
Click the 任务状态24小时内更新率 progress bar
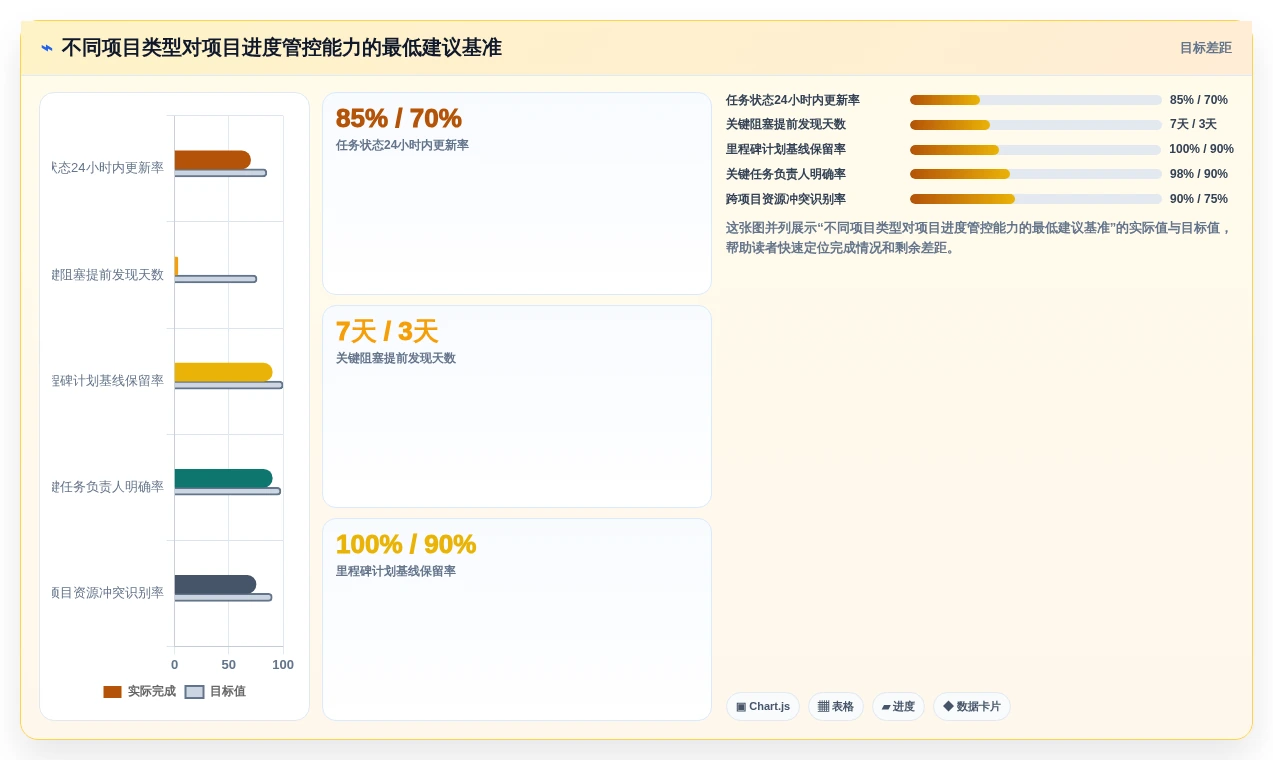[x=1035, y=100]
